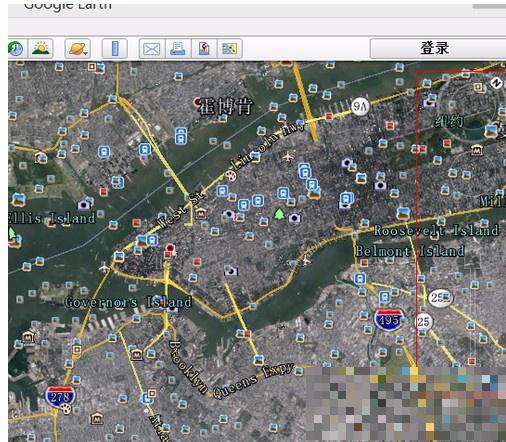
Task: Click the Interstate 278 highway shield
Action: pyautogui.click(x=60, y=397)
